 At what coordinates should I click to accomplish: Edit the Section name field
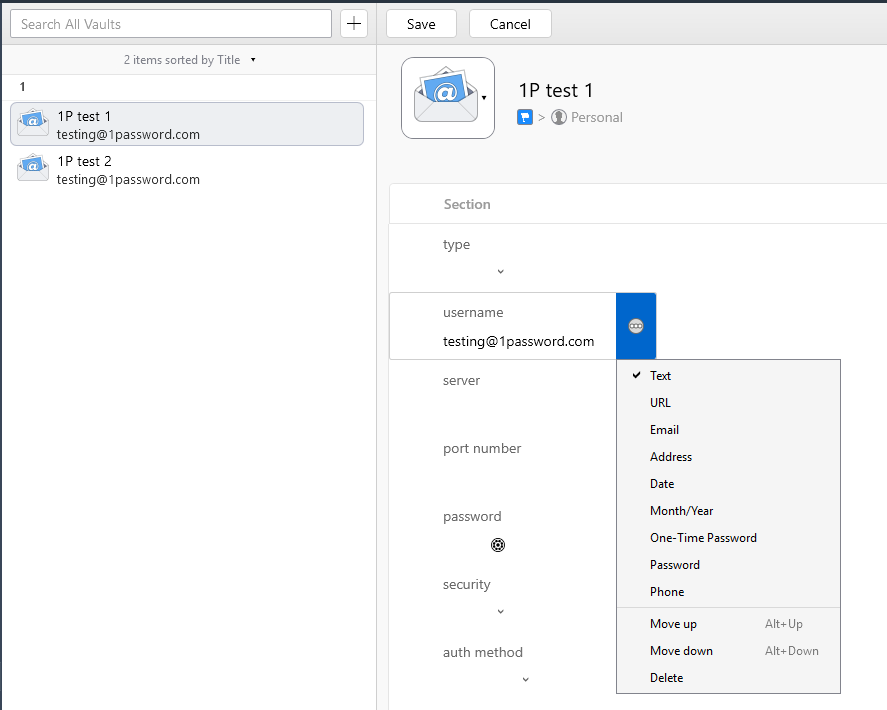click(467, 204)
